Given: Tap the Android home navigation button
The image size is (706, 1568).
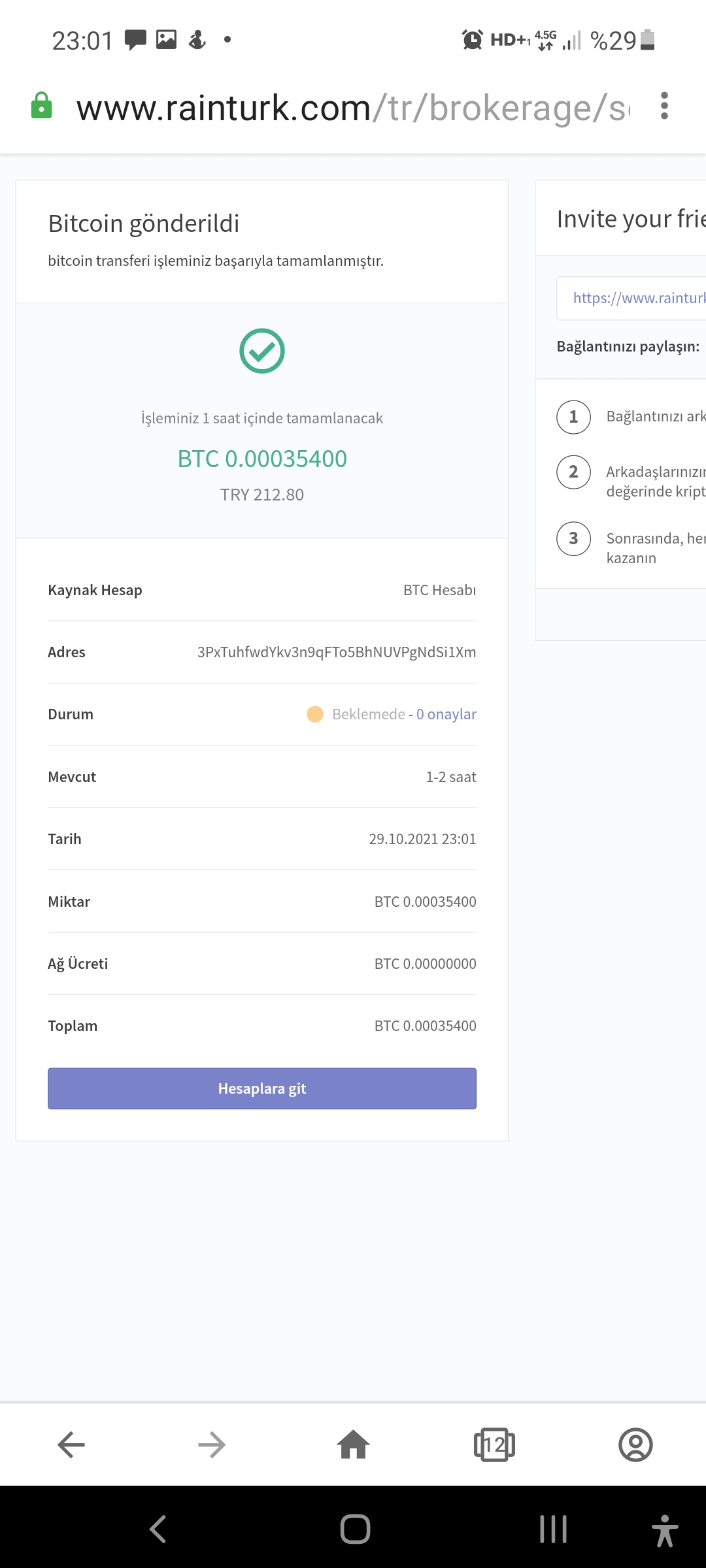Looking at the screenshot, I should point(355,1529).
